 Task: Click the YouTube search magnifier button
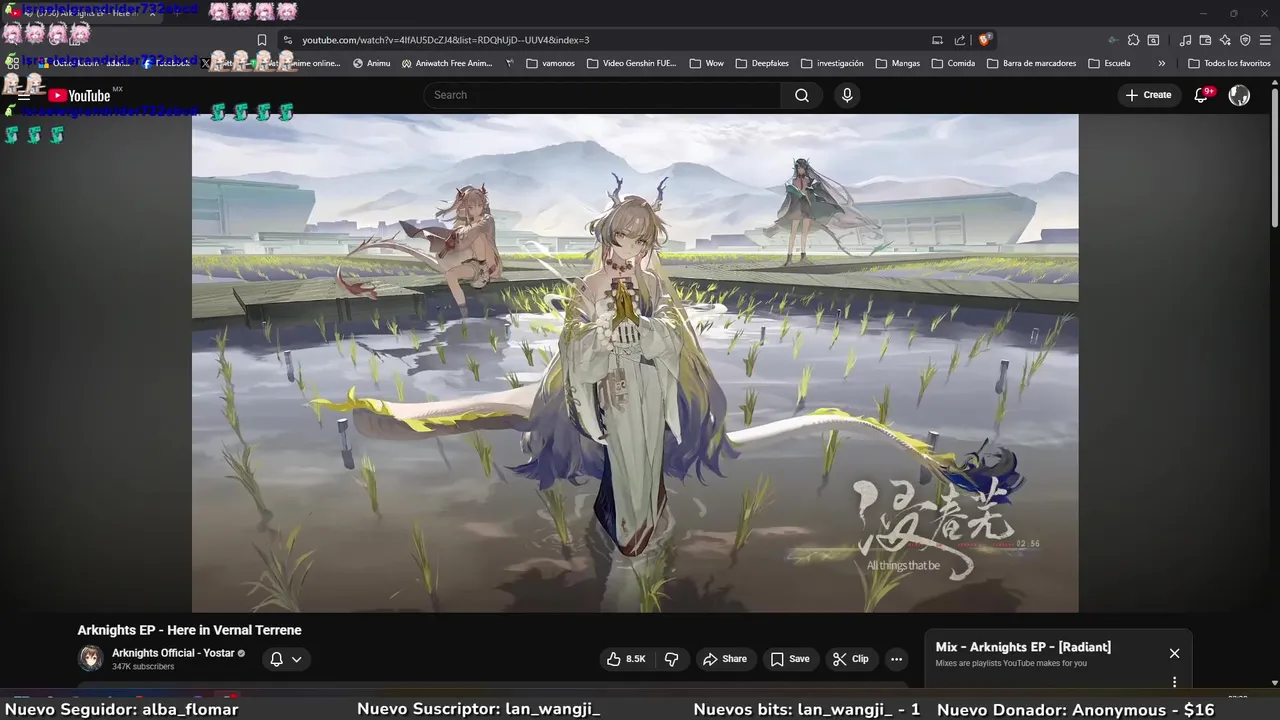[x=802, y=95]
